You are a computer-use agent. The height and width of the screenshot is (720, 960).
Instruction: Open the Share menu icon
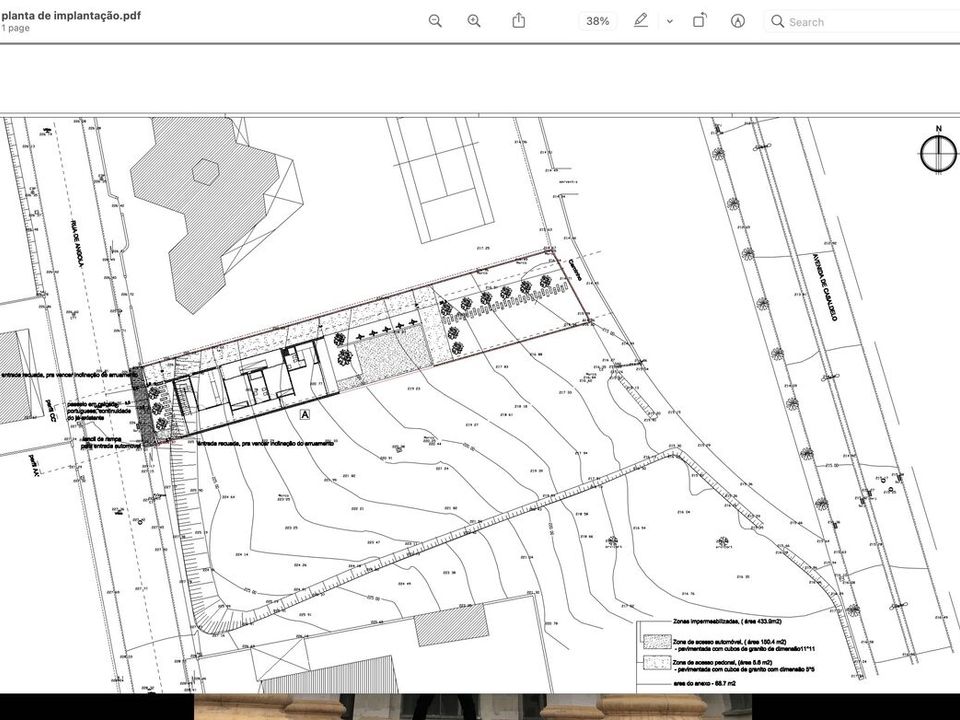tap(519, 20)
